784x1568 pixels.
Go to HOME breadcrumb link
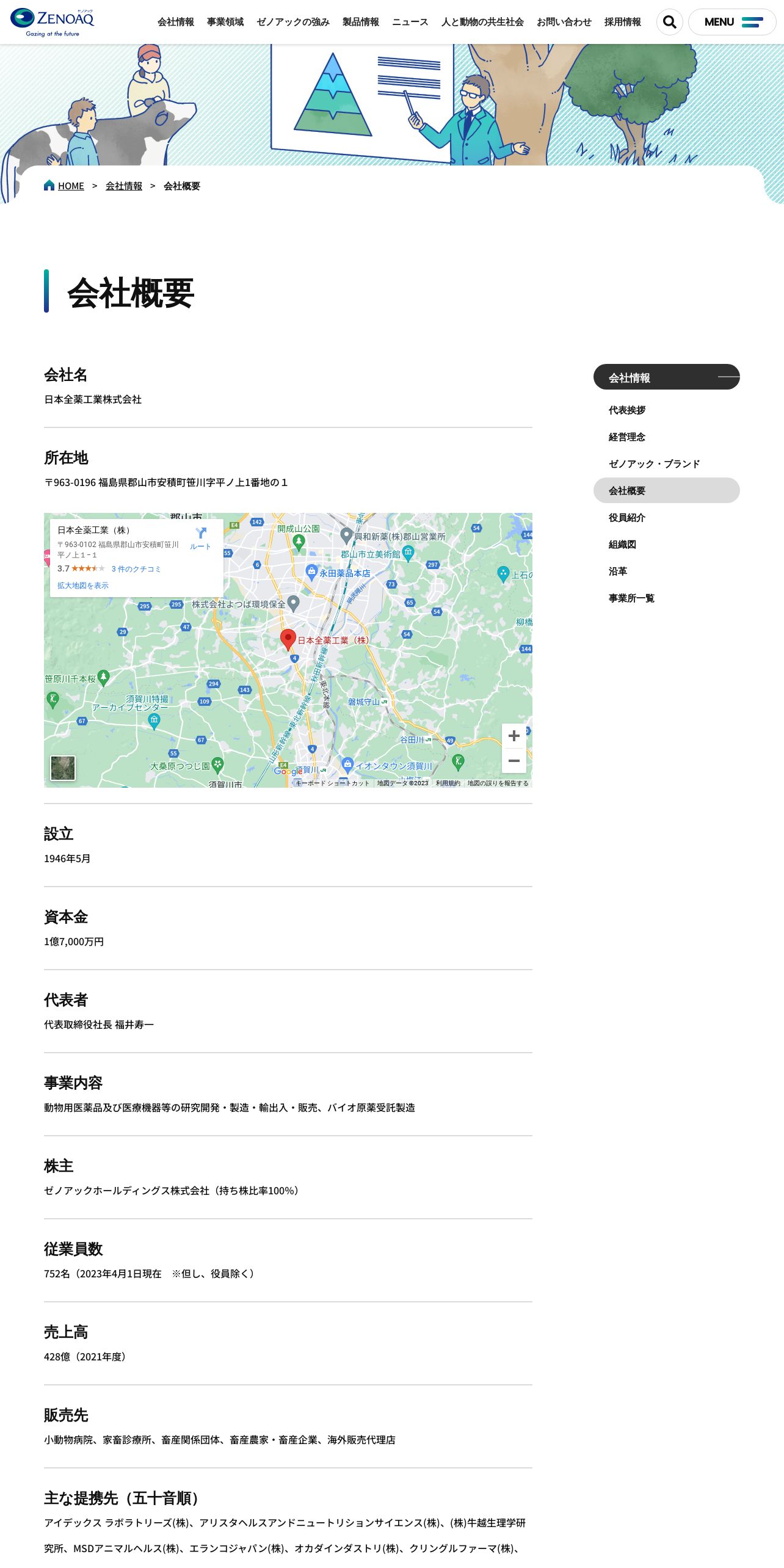tap(71, 186)
